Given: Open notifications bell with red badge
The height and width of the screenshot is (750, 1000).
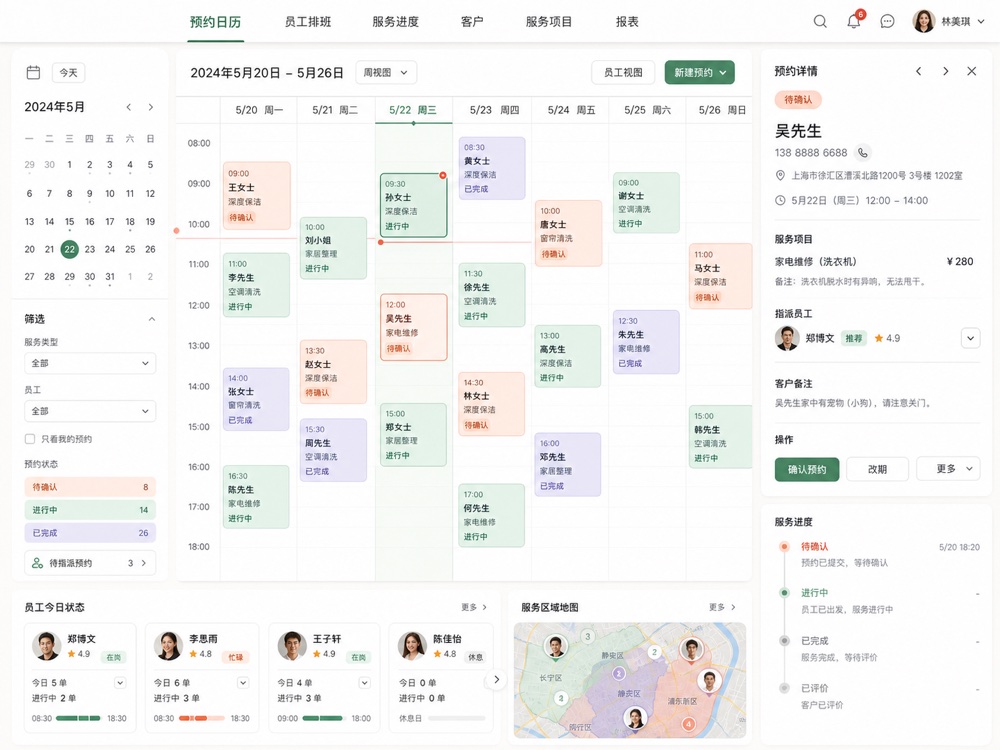Looking at the screenshot, I should [x=854, y=21].
